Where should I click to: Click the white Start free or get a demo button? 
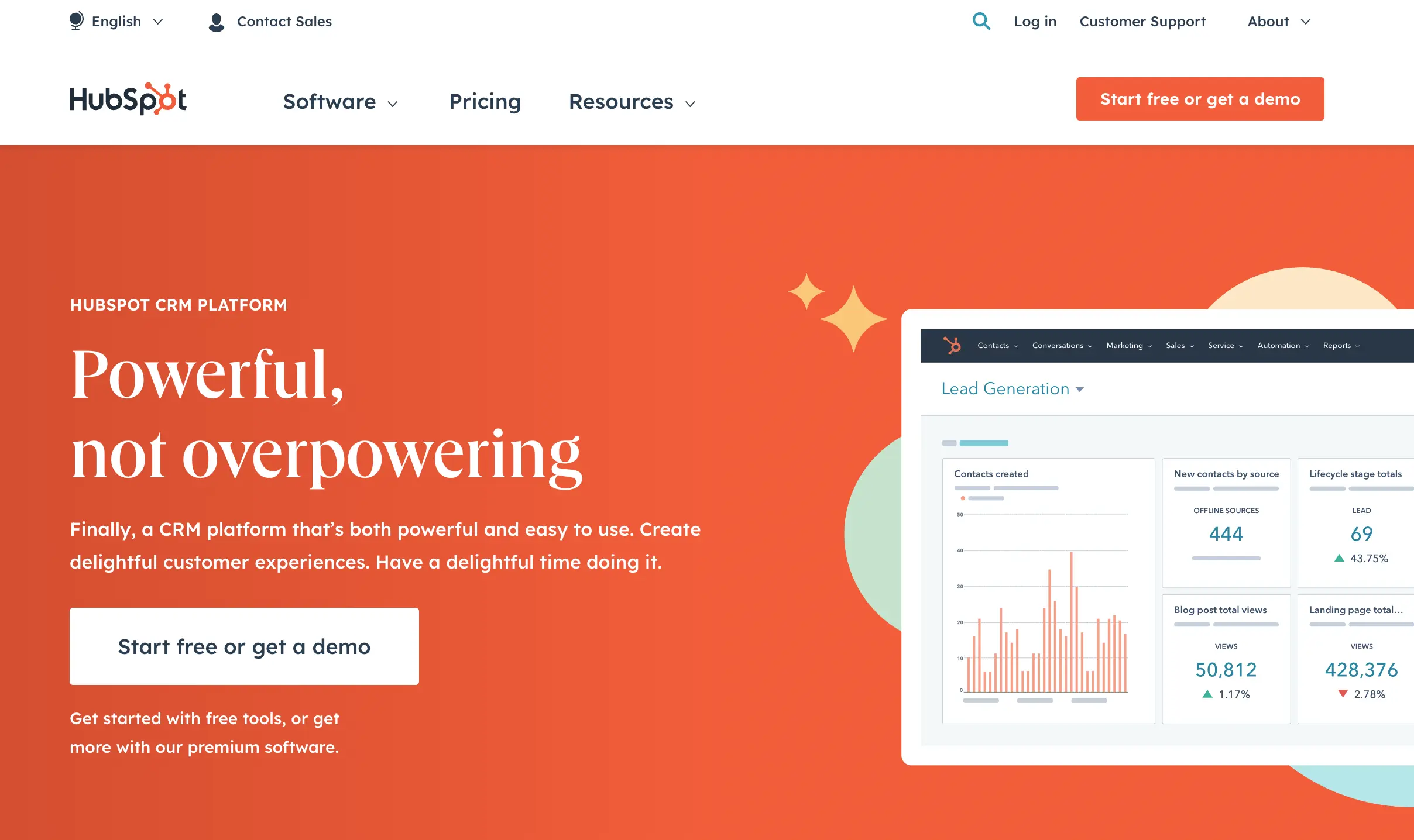[244, 646]
